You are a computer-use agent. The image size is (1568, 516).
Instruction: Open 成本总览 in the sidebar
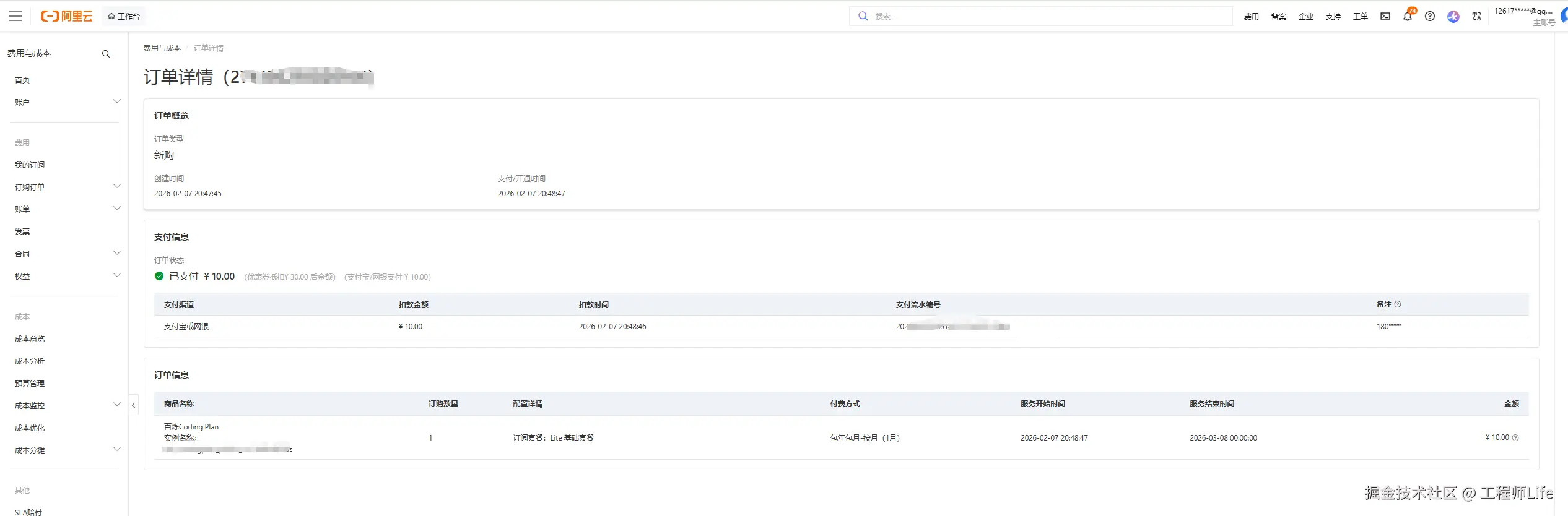pyautogui.click(x=30, y=338)
